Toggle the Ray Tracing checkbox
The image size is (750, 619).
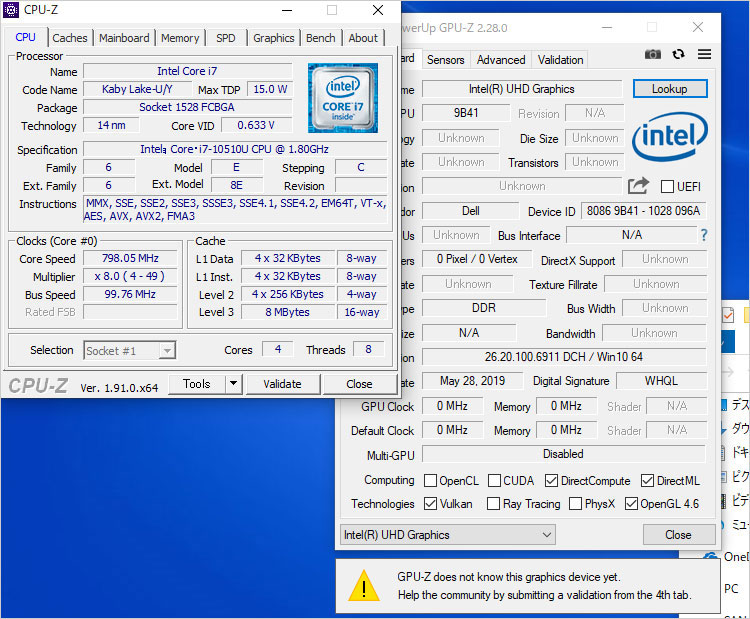pyautogui.click(x=493, y=504)
